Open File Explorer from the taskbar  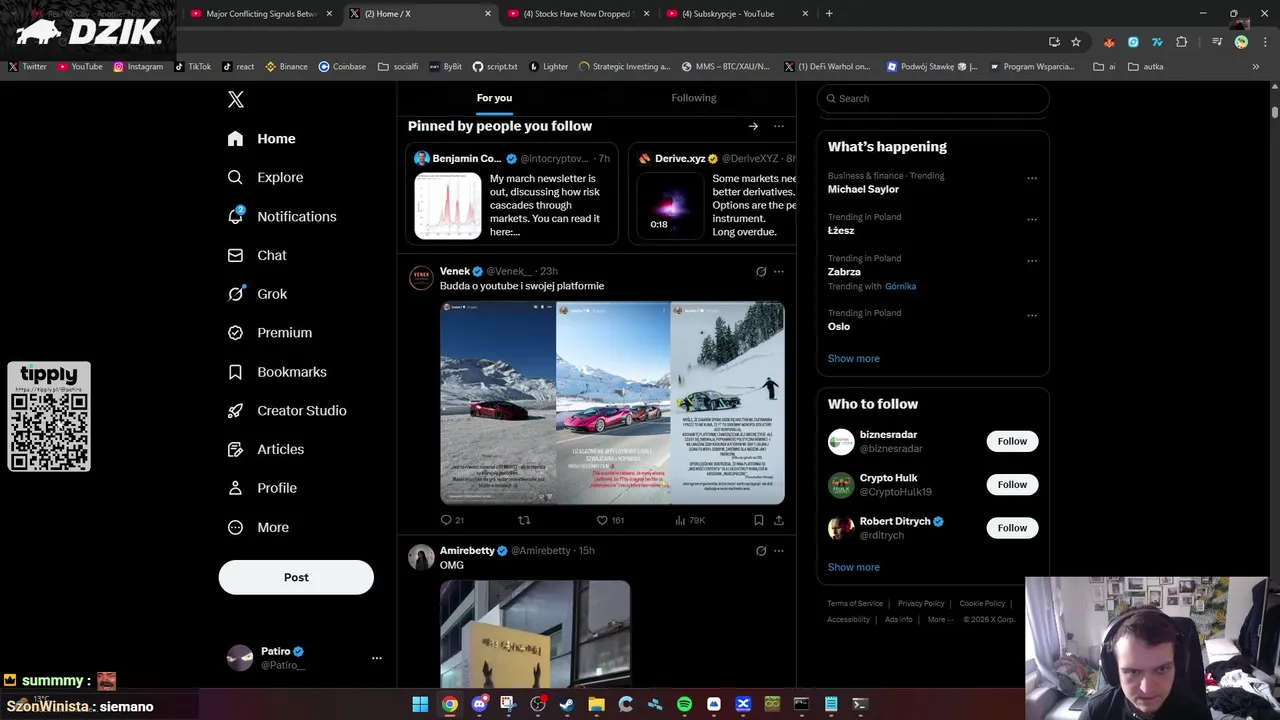(x=596, y=704)
